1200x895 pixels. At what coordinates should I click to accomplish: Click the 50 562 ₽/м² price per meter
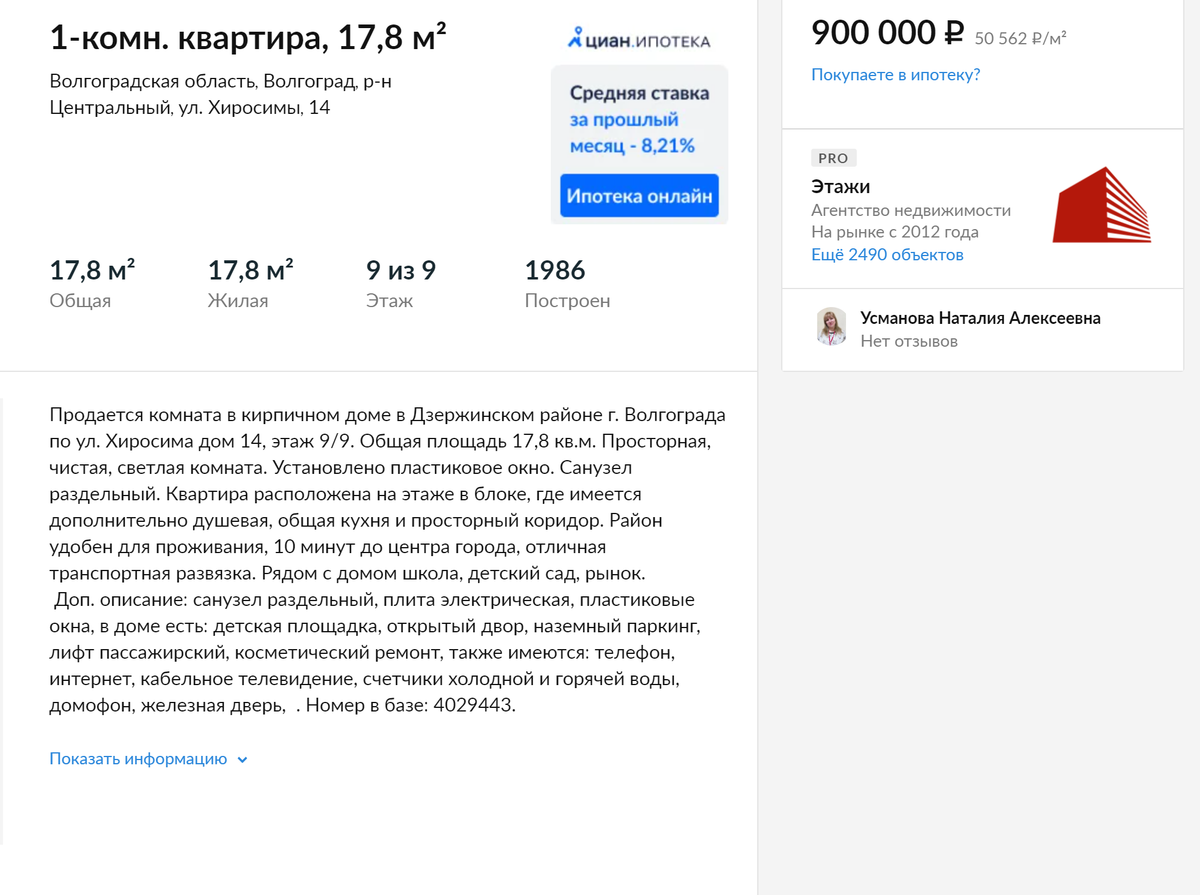(x=1020, y=39)
